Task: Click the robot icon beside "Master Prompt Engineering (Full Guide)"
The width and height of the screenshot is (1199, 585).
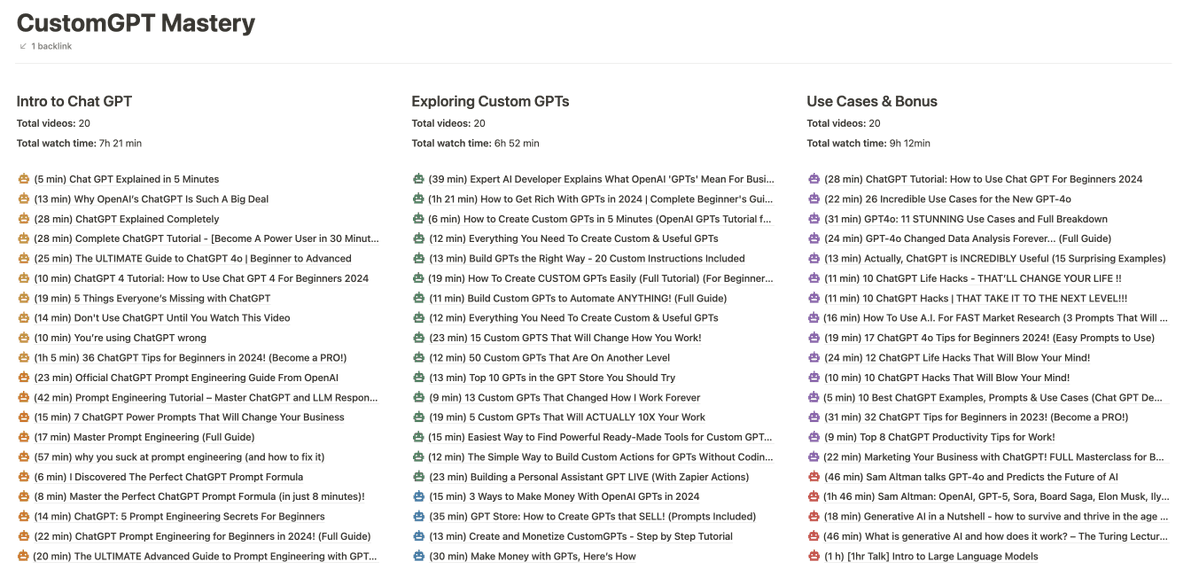Action: coord(22,437)
